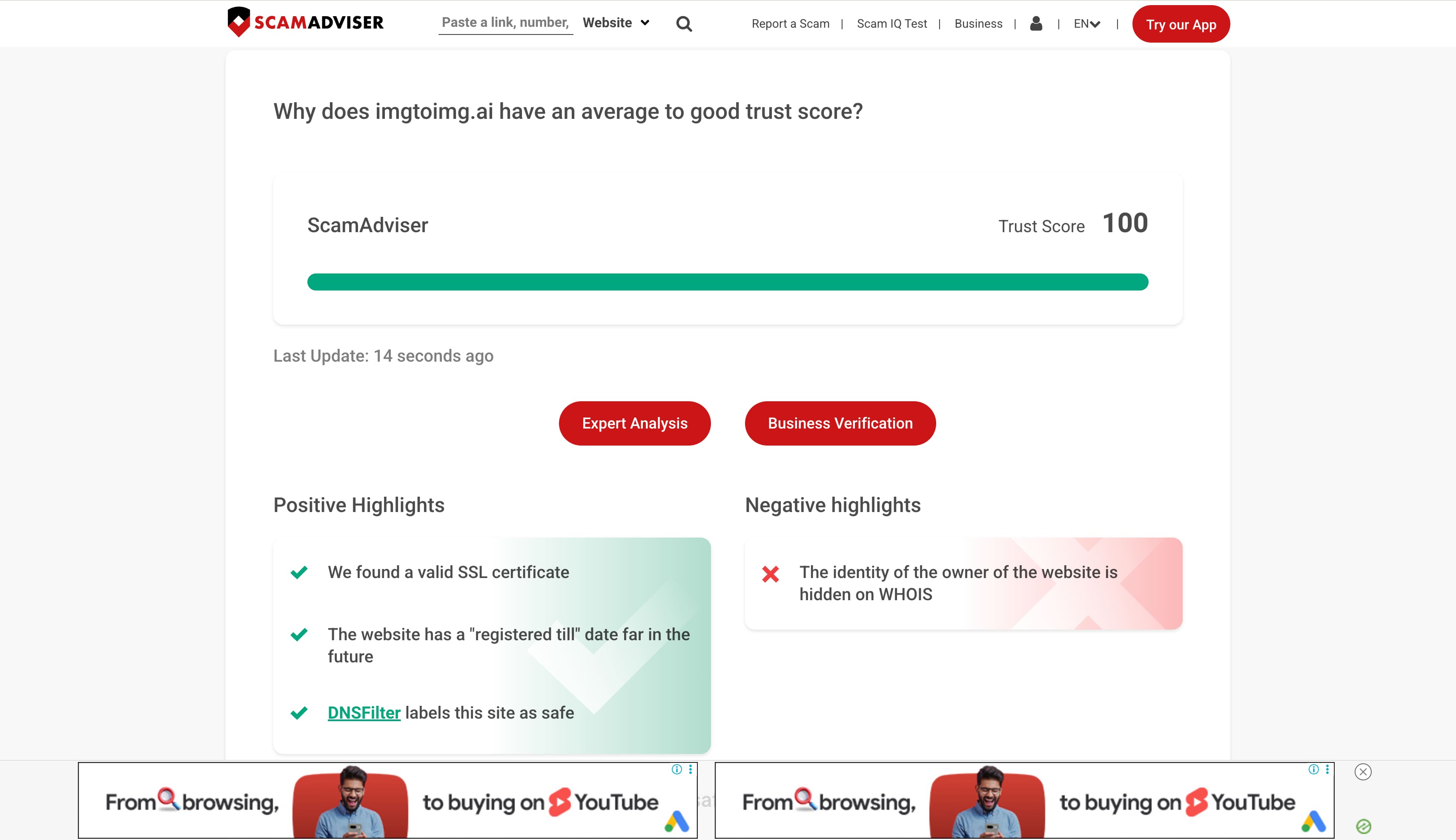The height and width of the screenshot is (840, 1456).
Task: Click green checkmark beside SSL certificate
Action: tap(299, 572)
